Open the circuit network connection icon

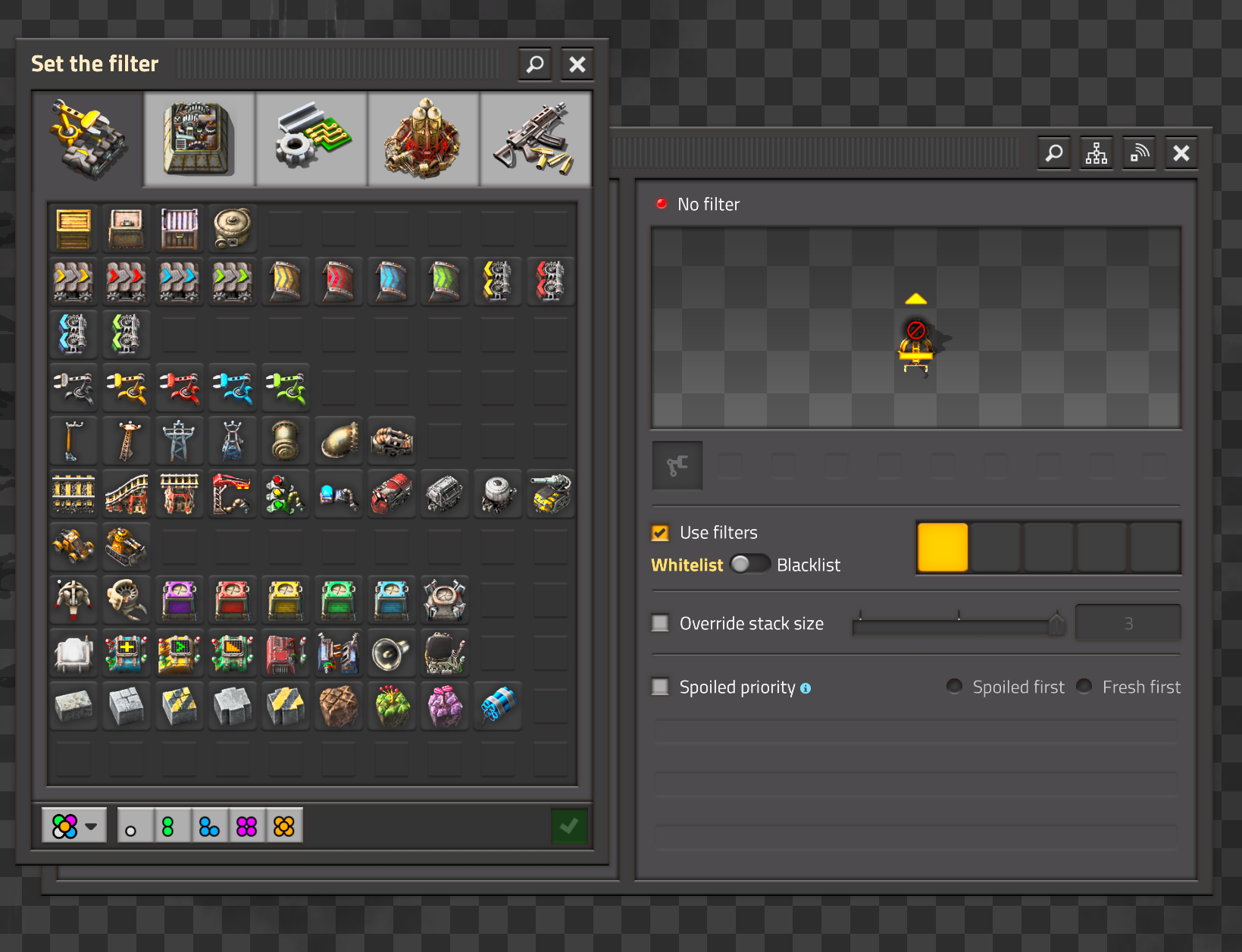[x=1096, y=153]
